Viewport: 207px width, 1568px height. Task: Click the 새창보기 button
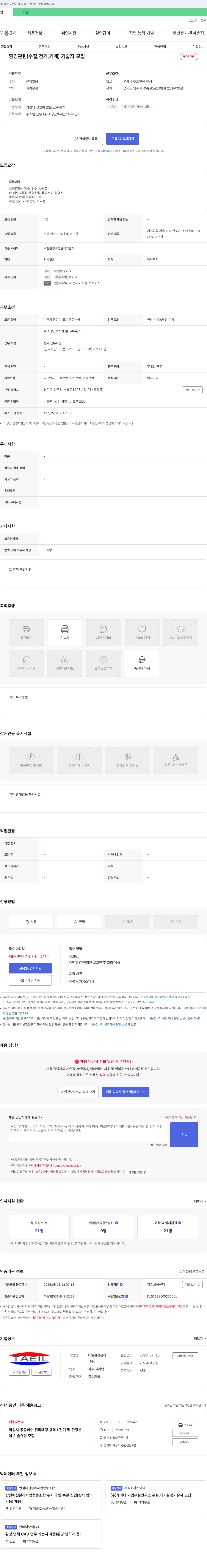pyautogui.click(x=185, y=1441)
